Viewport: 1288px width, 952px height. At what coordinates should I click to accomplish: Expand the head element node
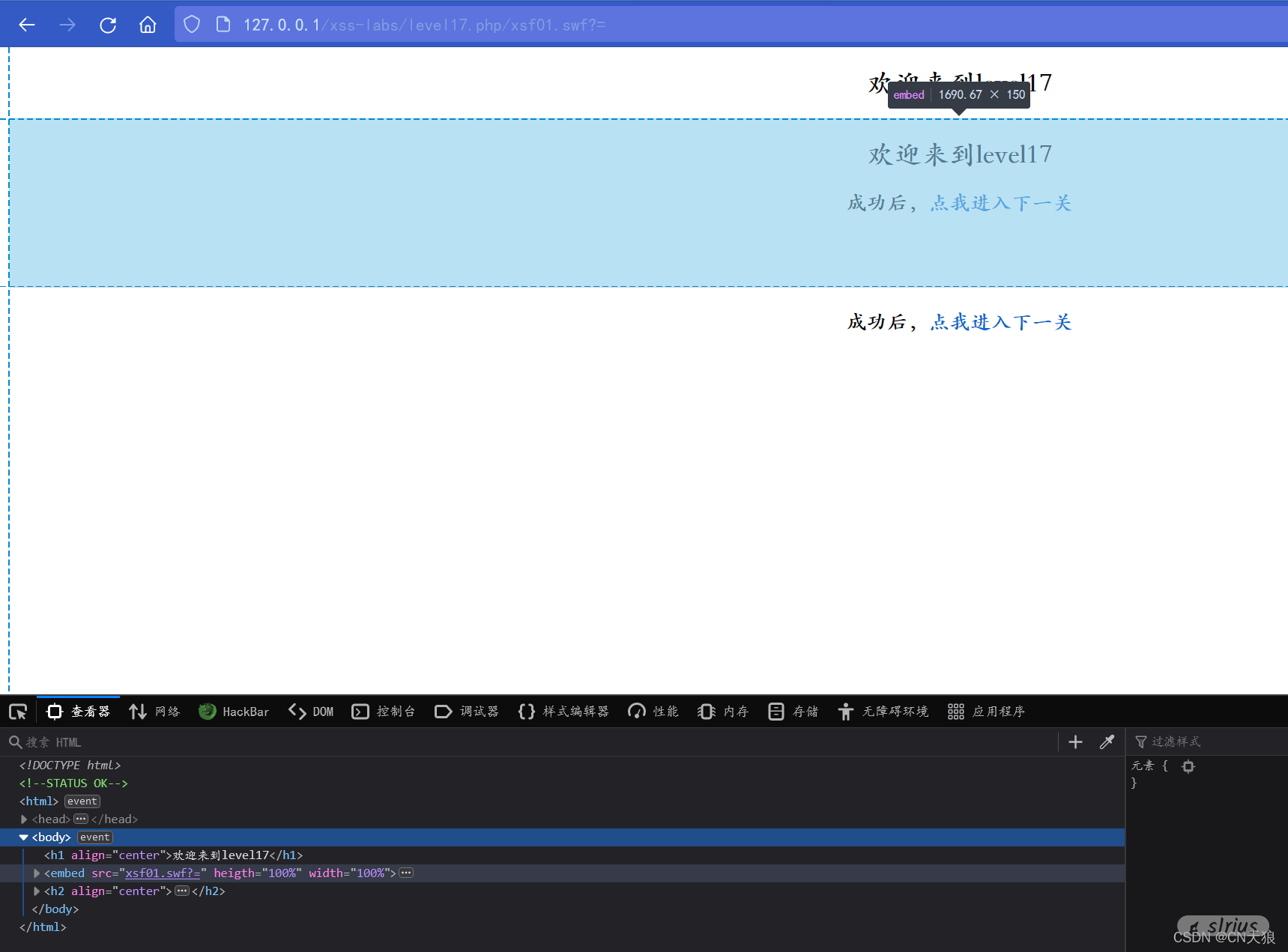coord(23,819)
